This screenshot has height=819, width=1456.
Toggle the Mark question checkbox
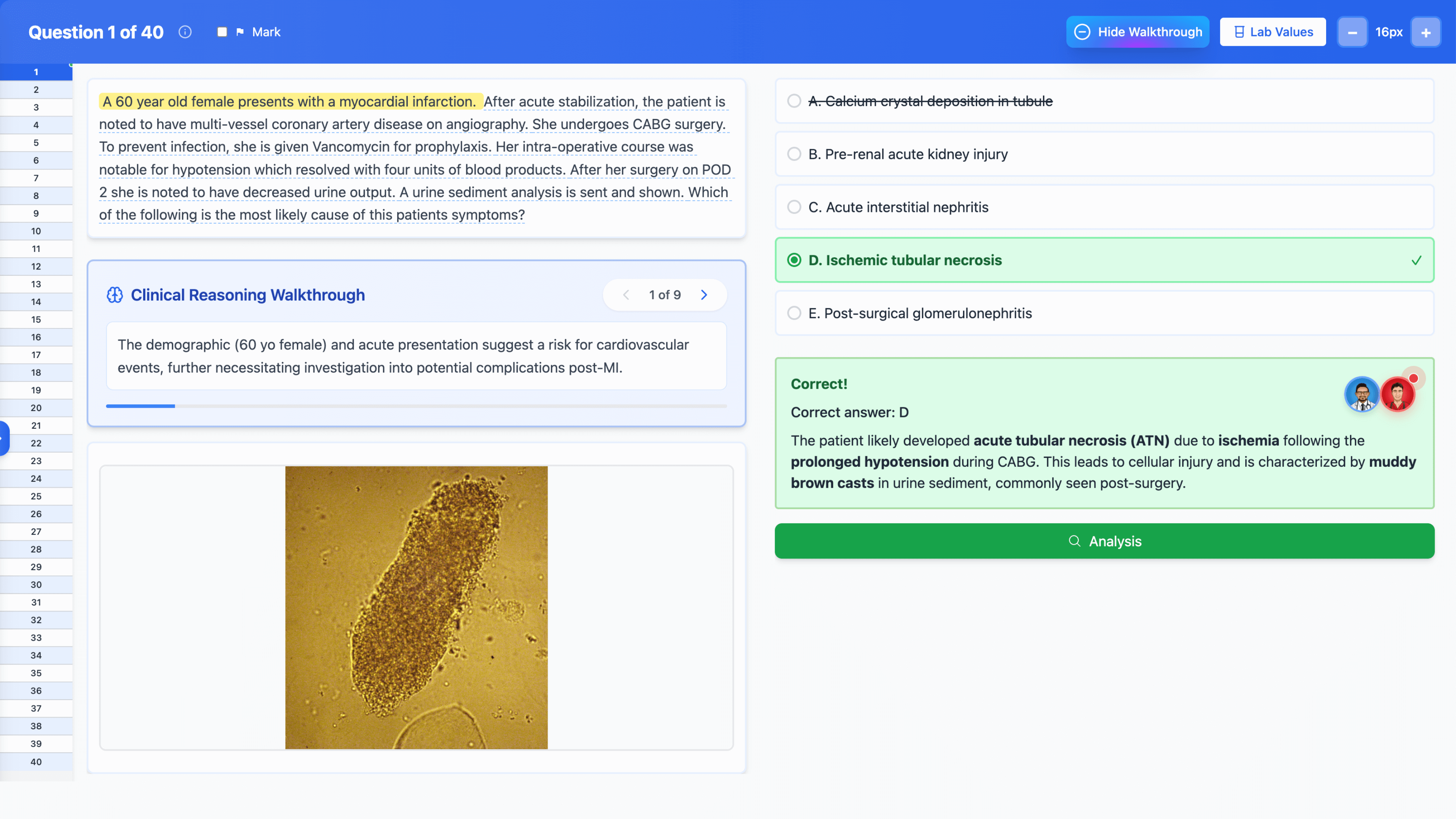(222, 32)
